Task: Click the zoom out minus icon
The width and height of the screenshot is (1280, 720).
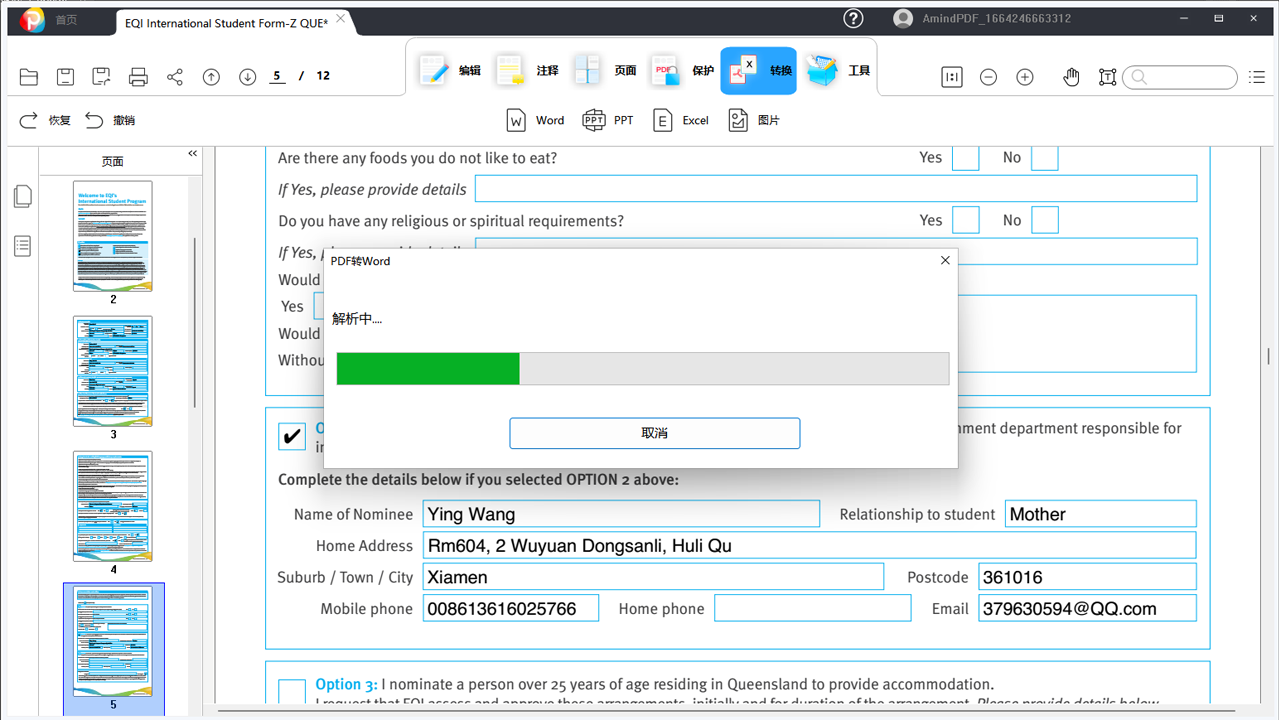Action: (988, 77)
